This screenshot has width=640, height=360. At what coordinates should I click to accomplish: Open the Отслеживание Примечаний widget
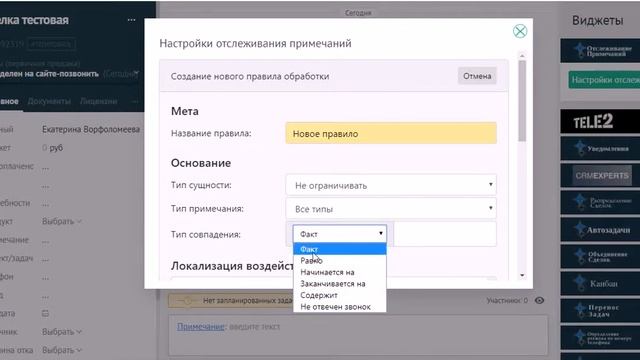(x=600, y=51)
